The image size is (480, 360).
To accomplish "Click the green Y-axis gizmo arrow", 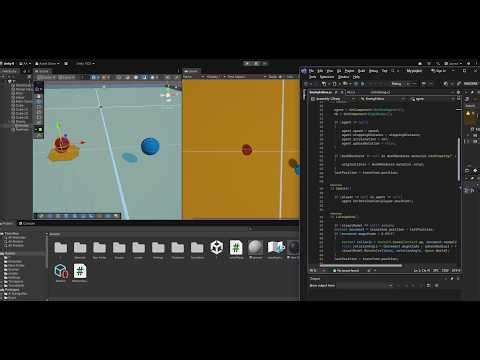I will [x=59, y=126].
